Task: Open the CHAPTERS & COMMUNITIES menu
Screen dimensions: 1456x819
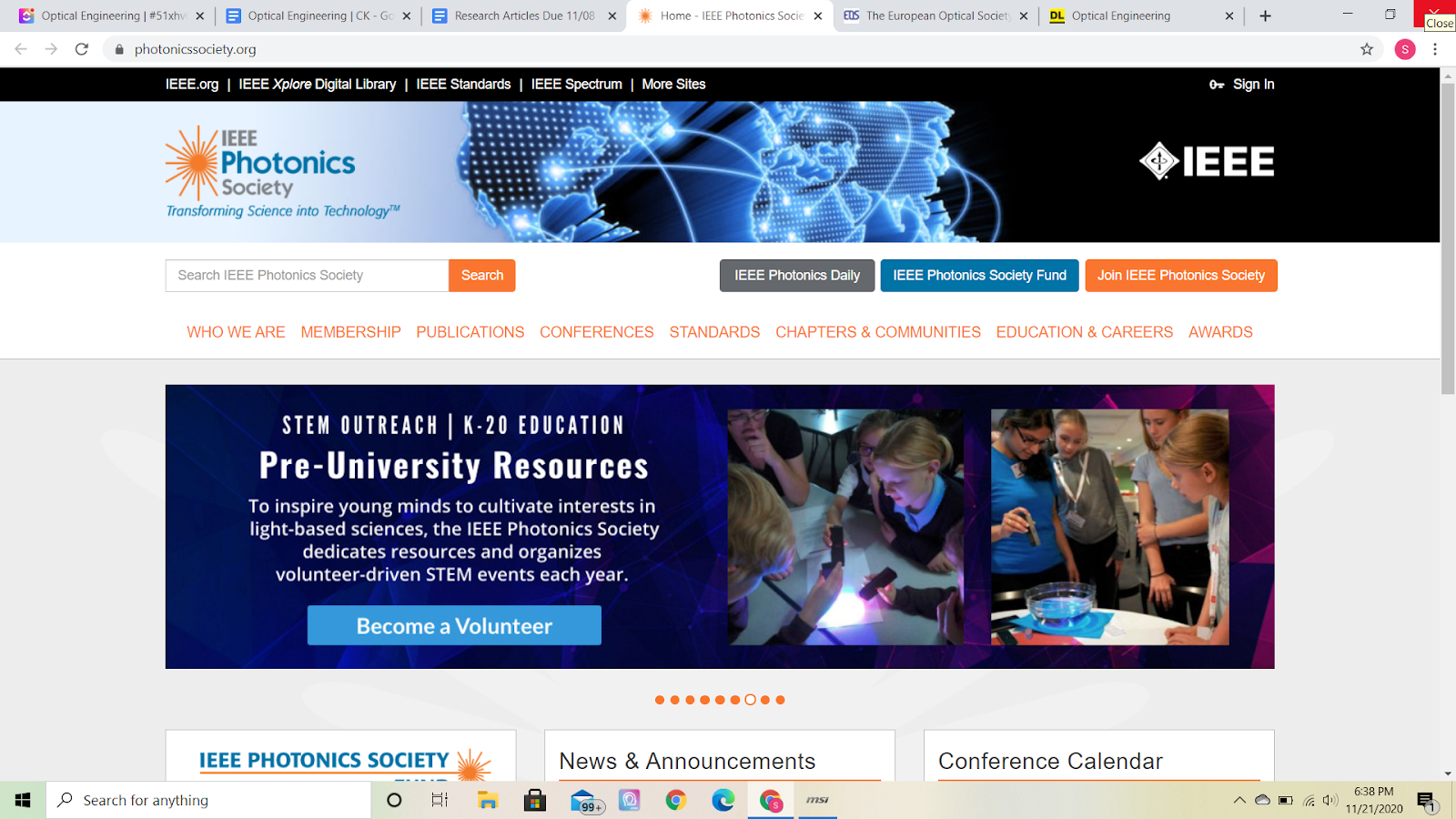Action: pyautogui.click(x=878, y=332)
